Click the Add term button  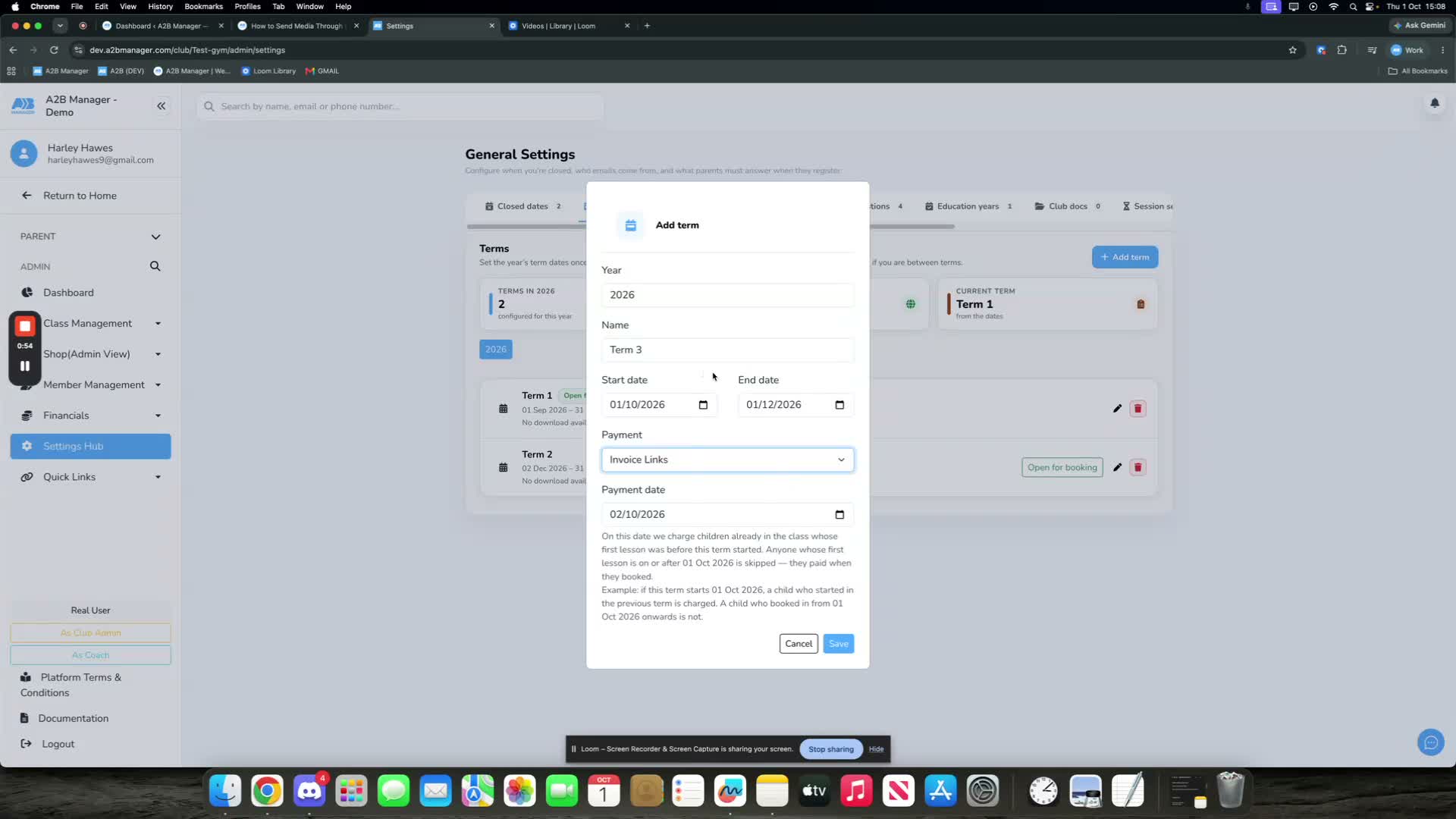tap(1125, 257)
